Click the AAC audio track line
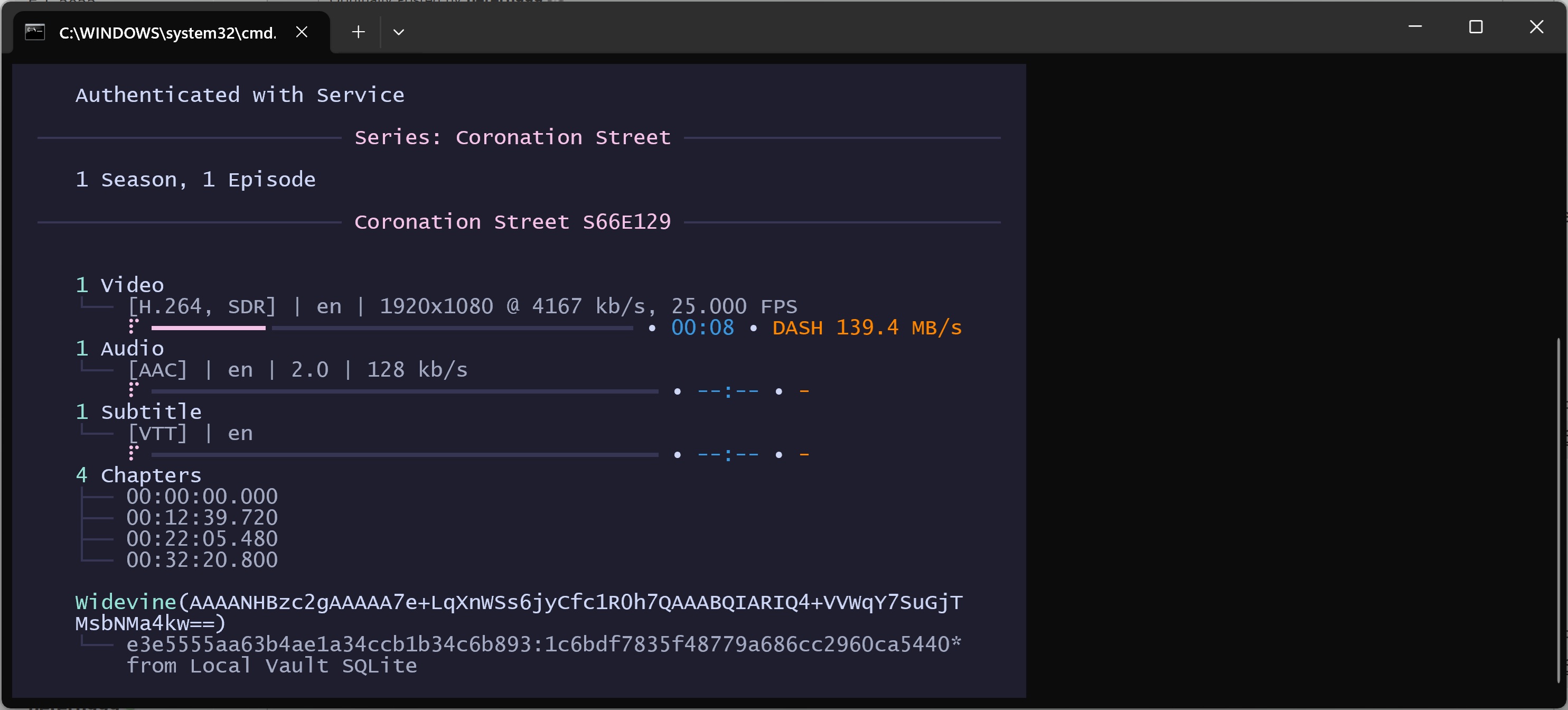The width and height of the screenshot is (1568, 710). coord(297,370)
